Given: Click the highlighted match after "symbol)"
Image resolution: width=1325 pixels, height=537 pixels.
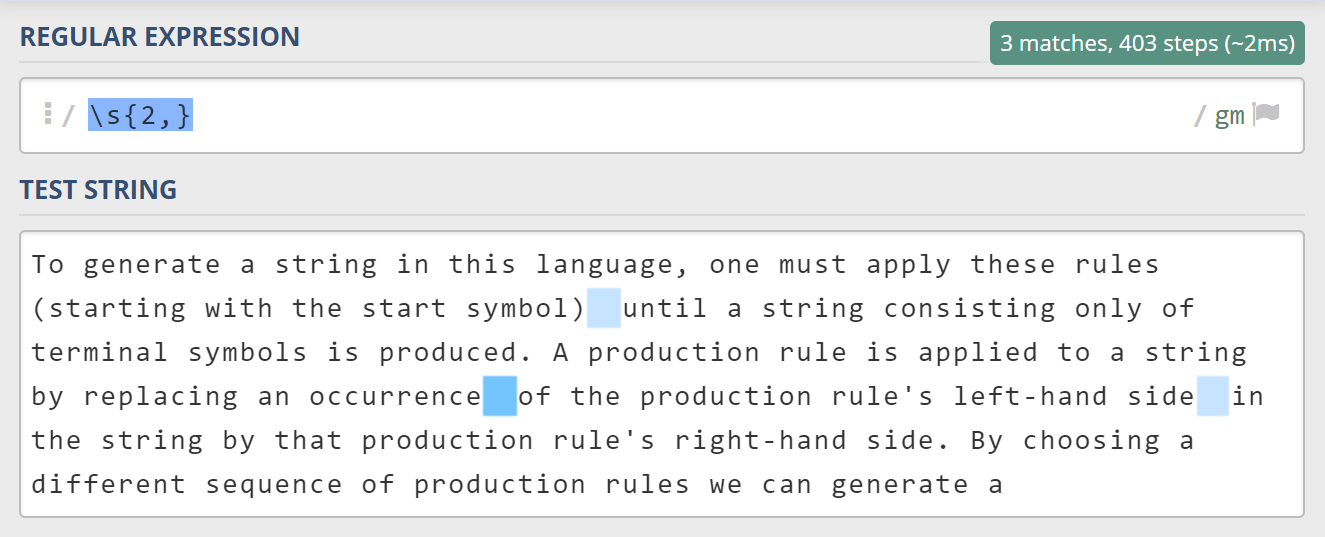Looking at the screenshot, I should (604, 309).
